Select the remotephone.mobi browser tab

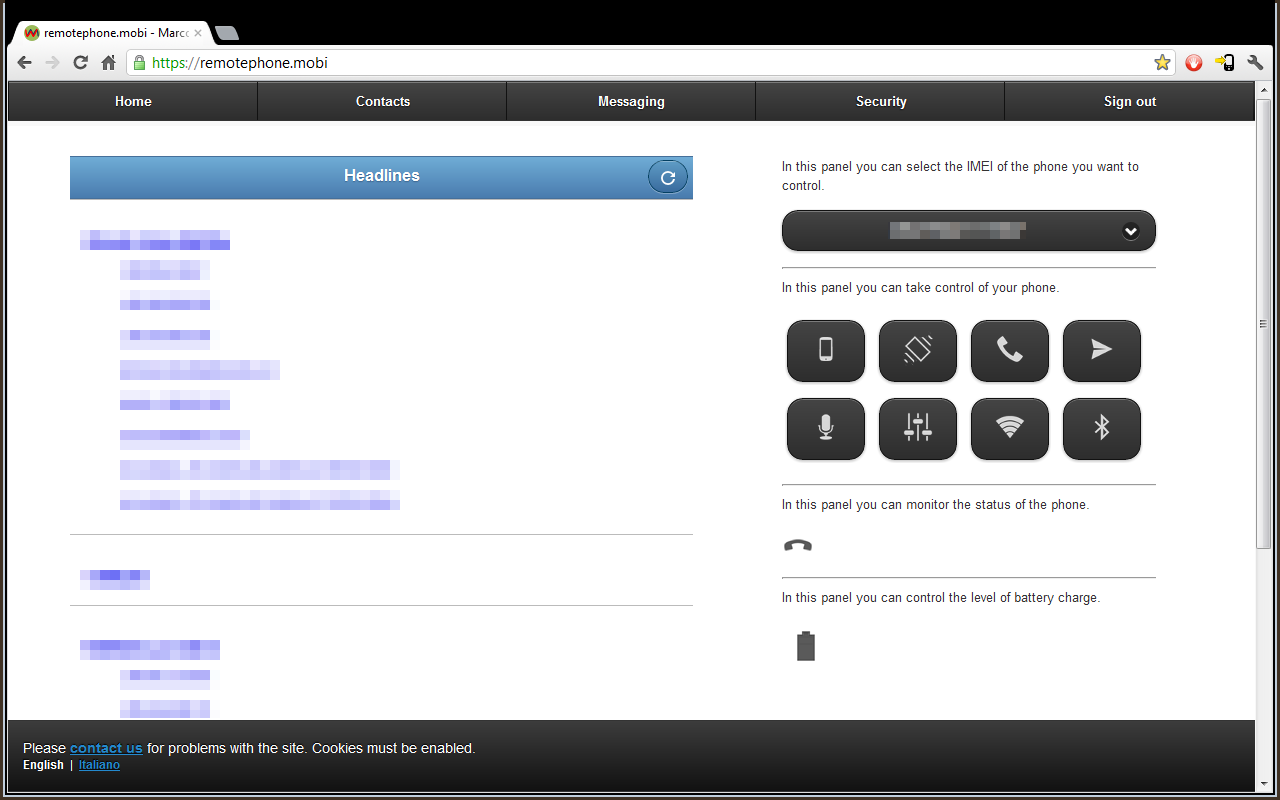112,33
